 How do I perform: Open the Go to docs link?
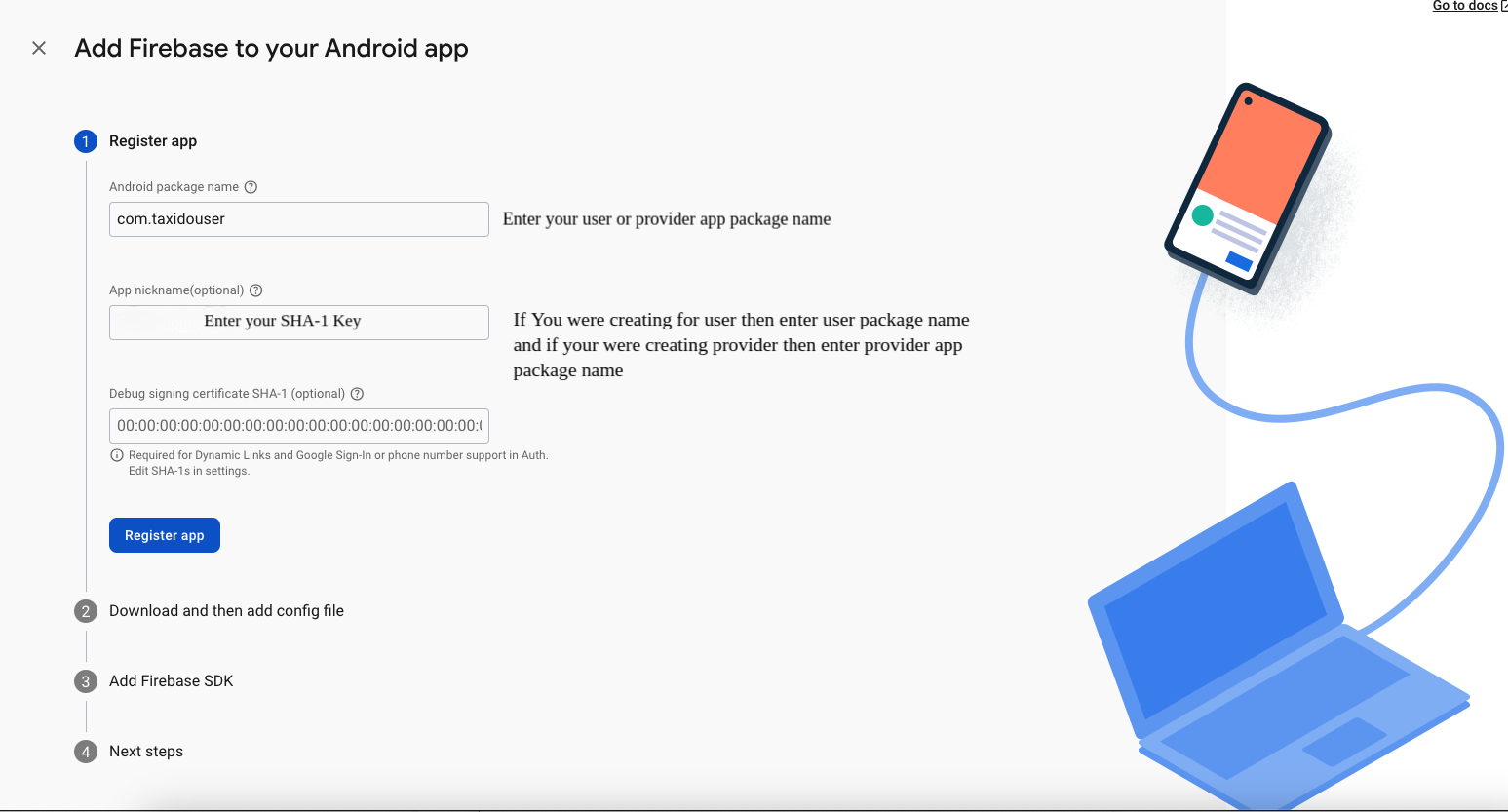point(1467,6)
